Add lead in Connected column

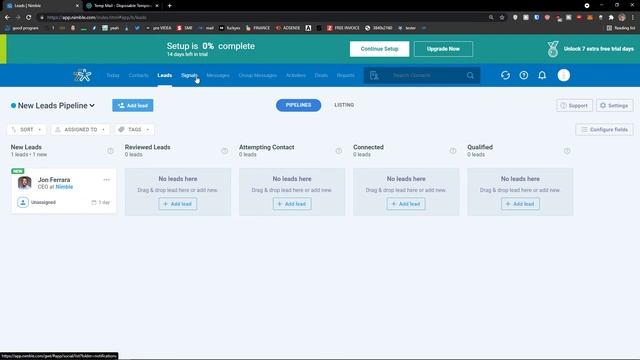[406, 204]
